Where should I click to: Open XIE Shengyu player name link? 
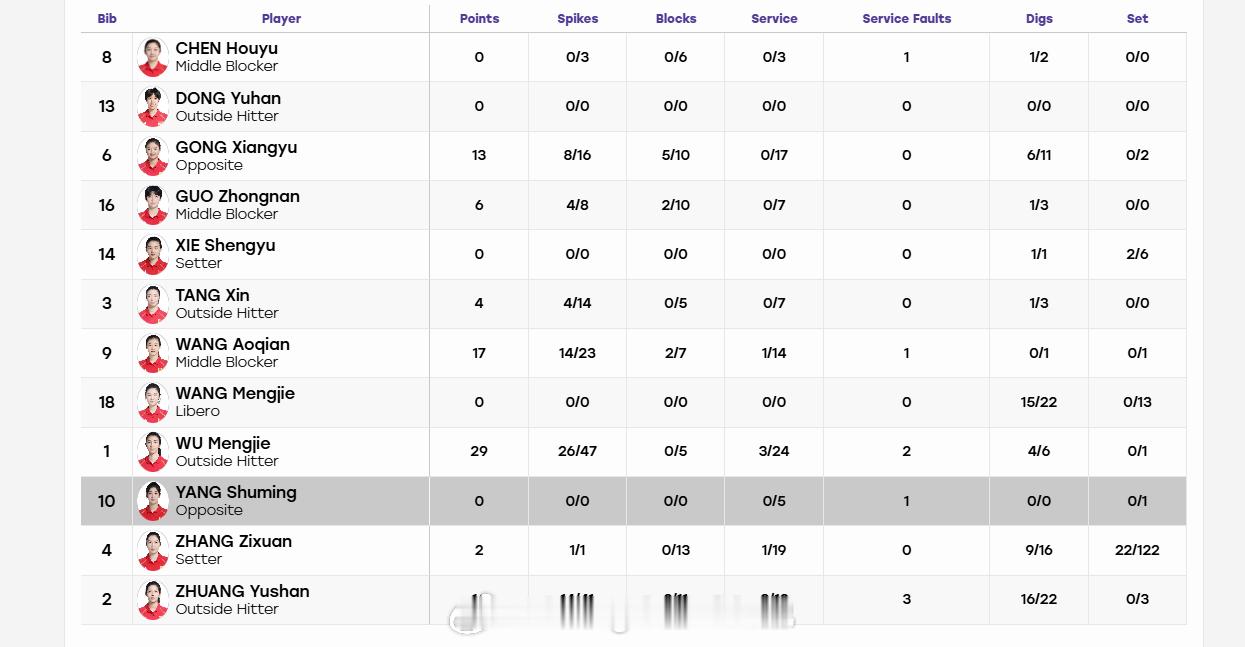pyautogui.click(x=225, y=245)
